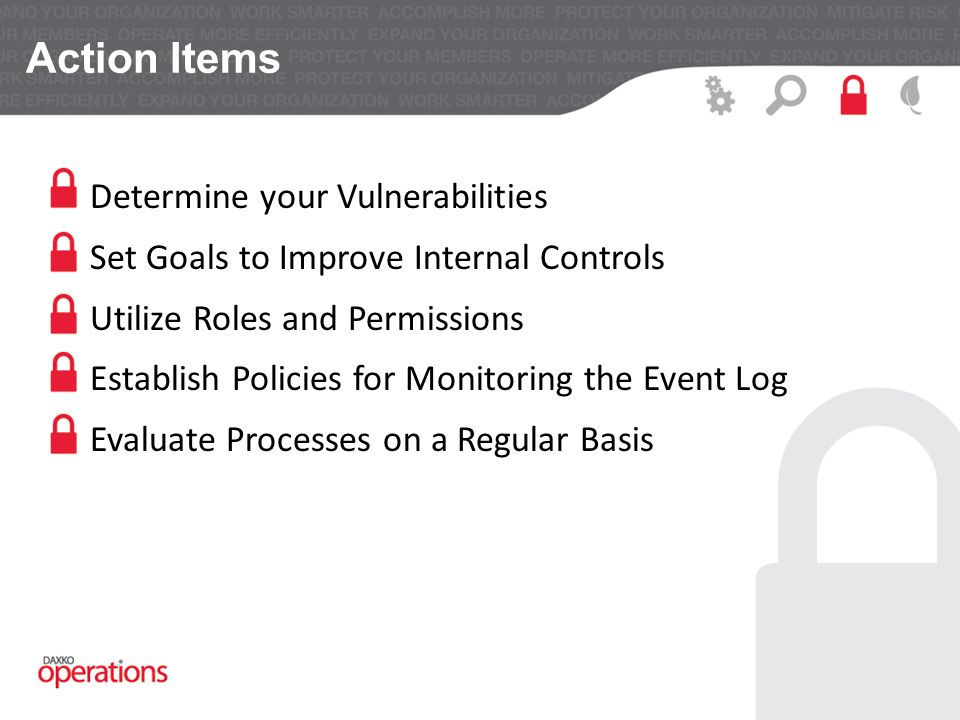Image resolution: width=960 pixels, height=720 pixels.
Task: Click Establish Policies for Monitoring the Event Log
Action: tap(439, 379)
